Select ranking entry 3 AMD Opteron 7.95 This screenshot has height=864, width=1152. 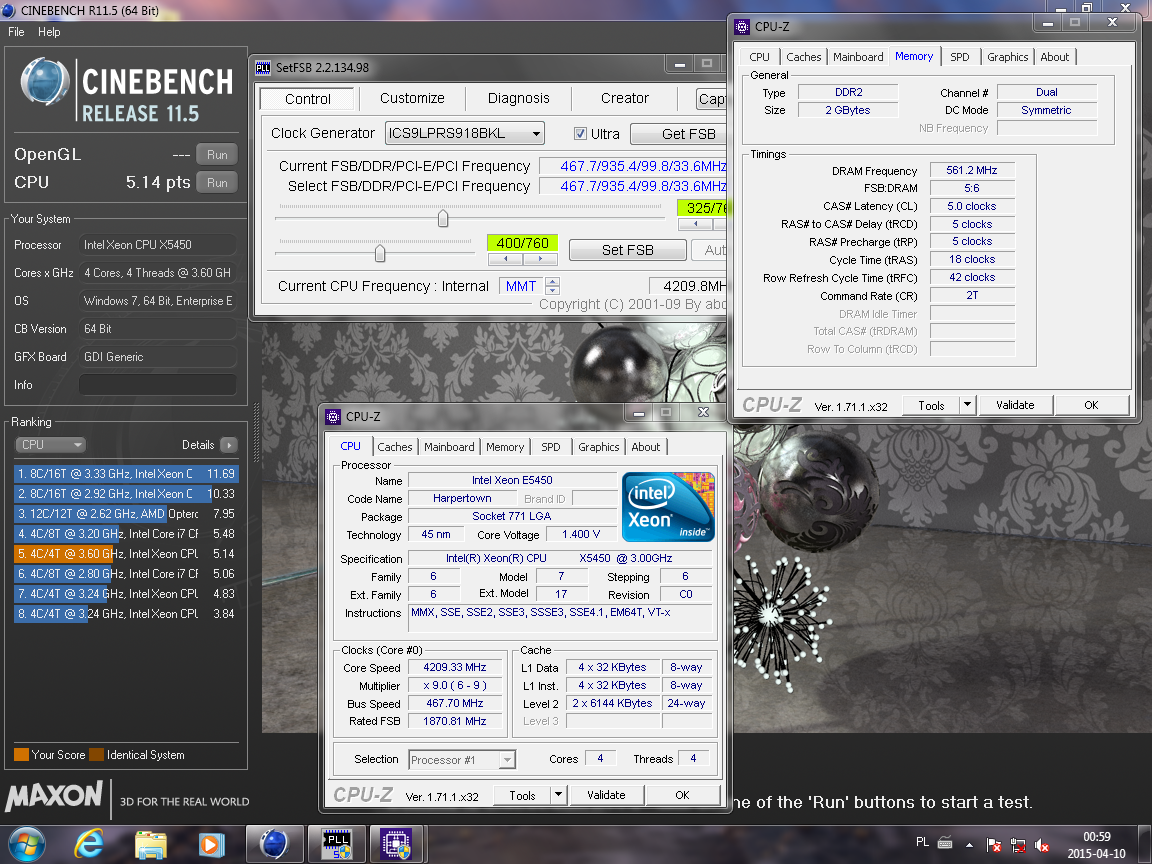click(126, 514)
